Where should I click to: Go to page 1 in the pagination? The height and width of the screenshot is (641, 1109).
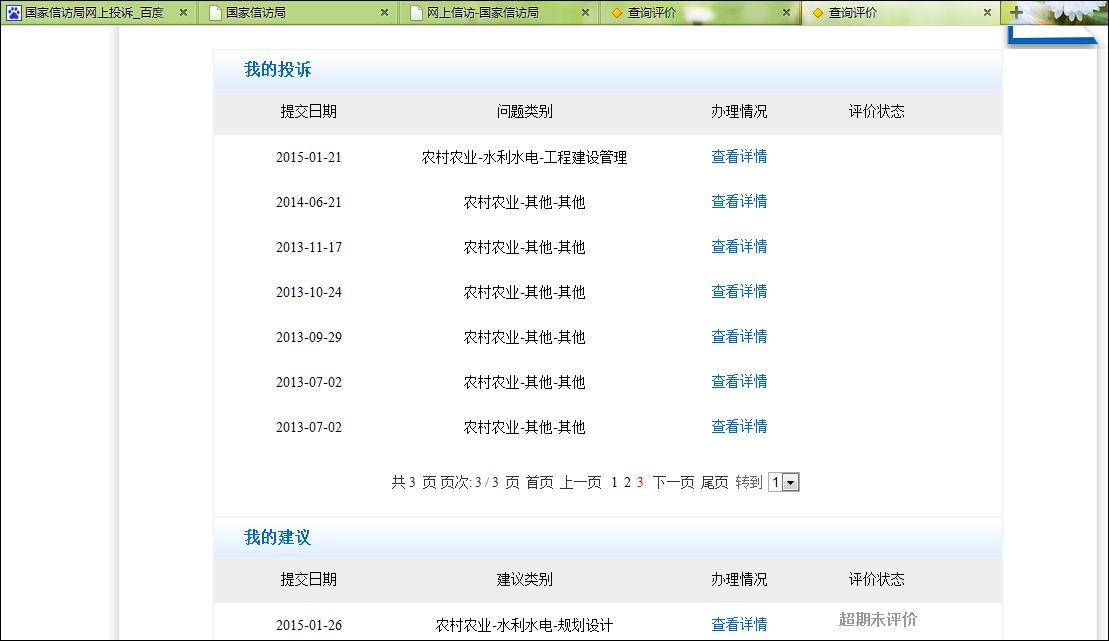pyautogui.click(x=614, y=483)
